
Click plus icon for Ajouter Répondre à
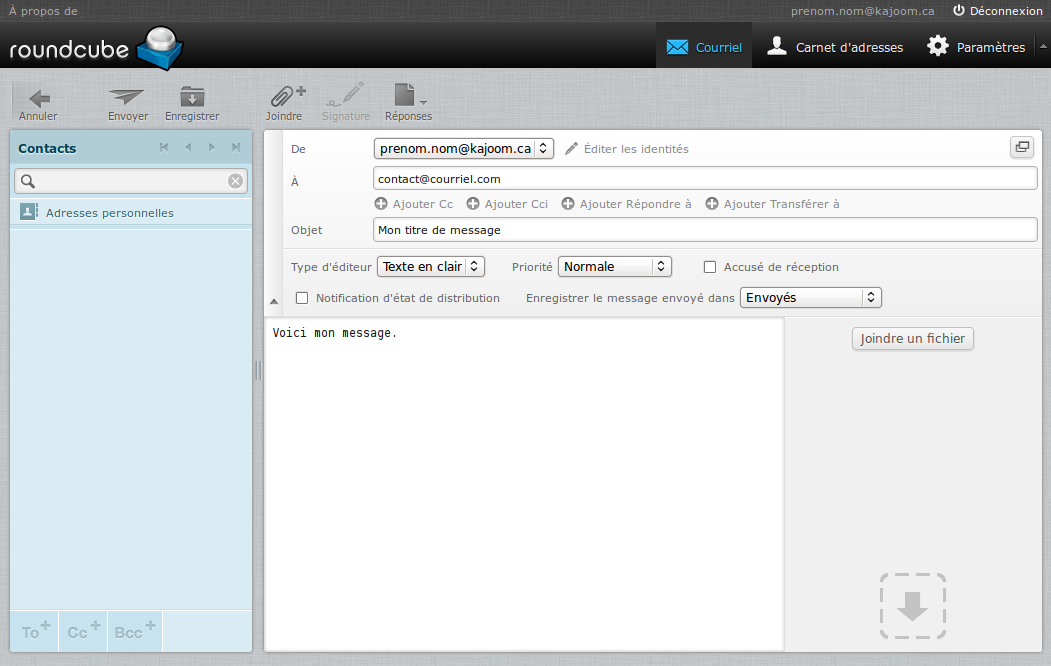568,204
